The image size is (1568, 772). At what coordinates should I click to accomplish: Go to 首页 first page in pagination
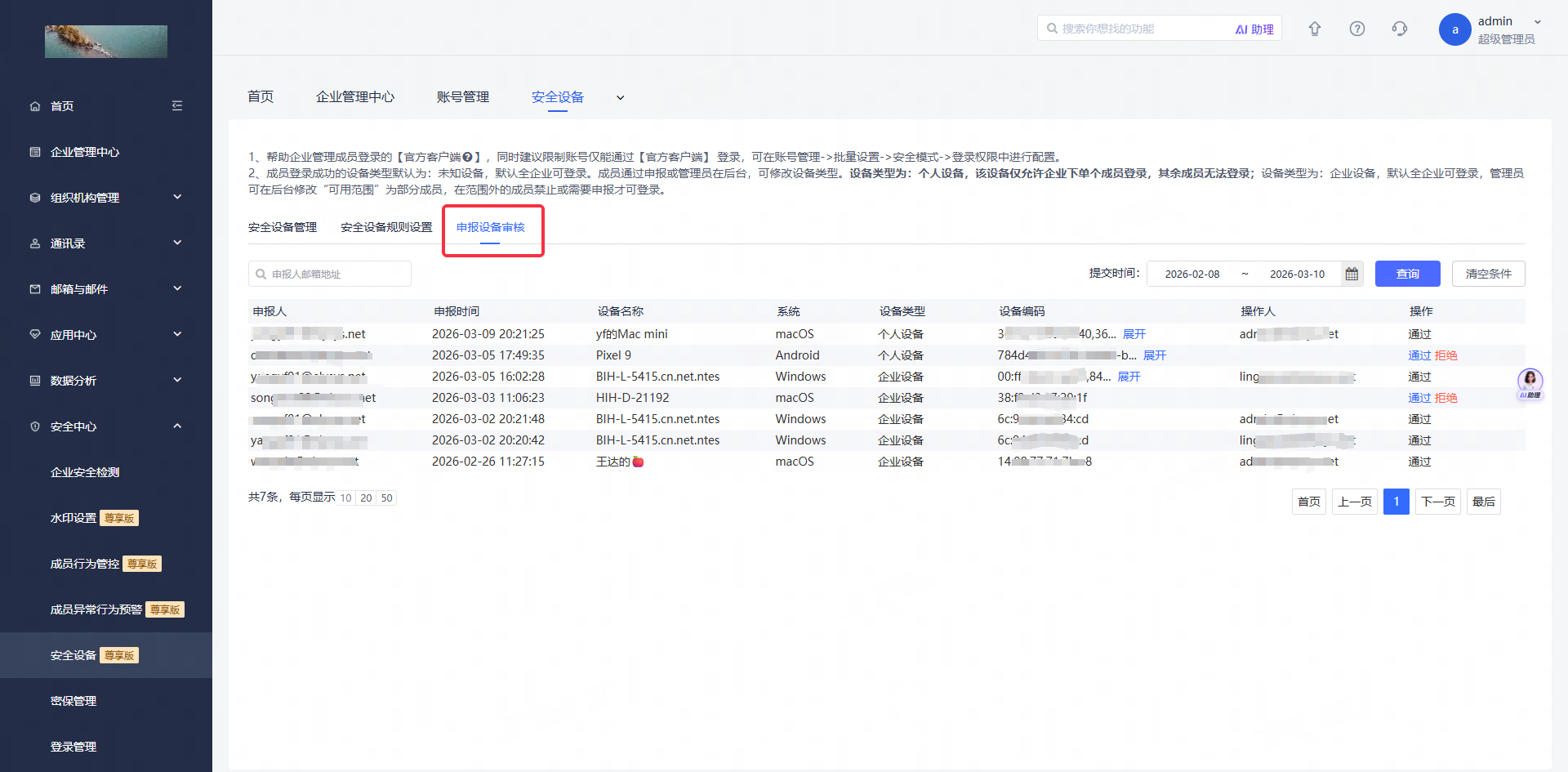tap(1309, 502)
